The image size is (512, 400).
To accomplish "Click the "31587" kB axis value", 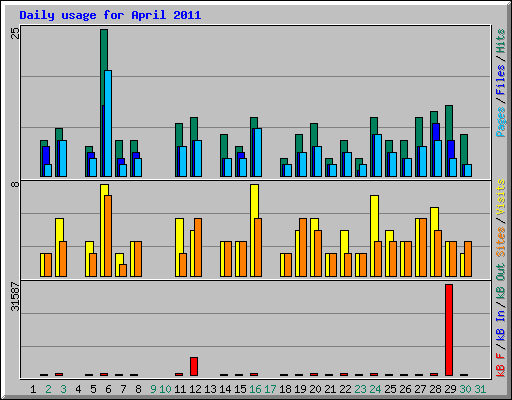I will 15,297.
